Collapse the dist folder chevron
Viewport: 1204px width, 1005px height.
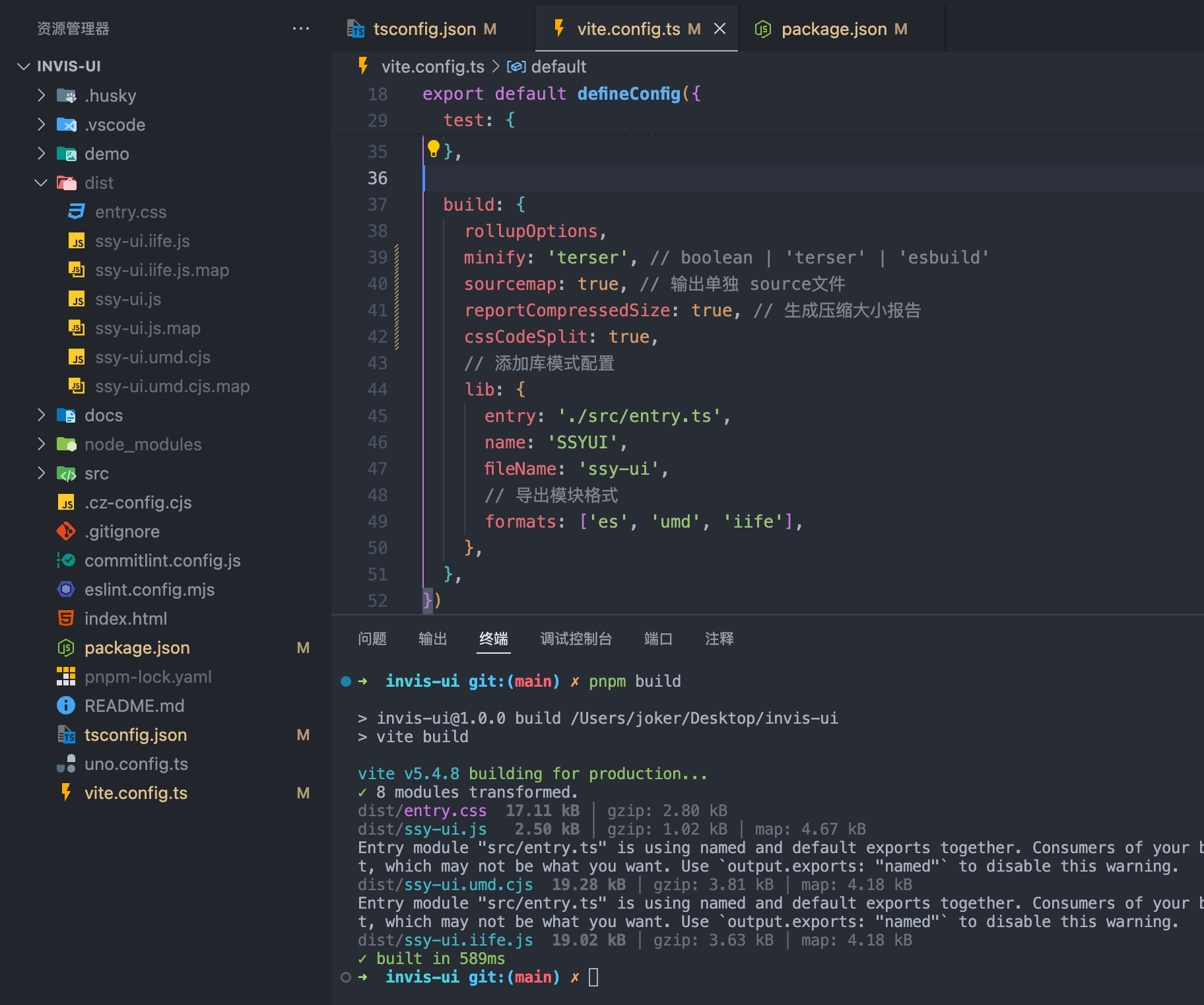pyautogui.click(x=42, y=183)
